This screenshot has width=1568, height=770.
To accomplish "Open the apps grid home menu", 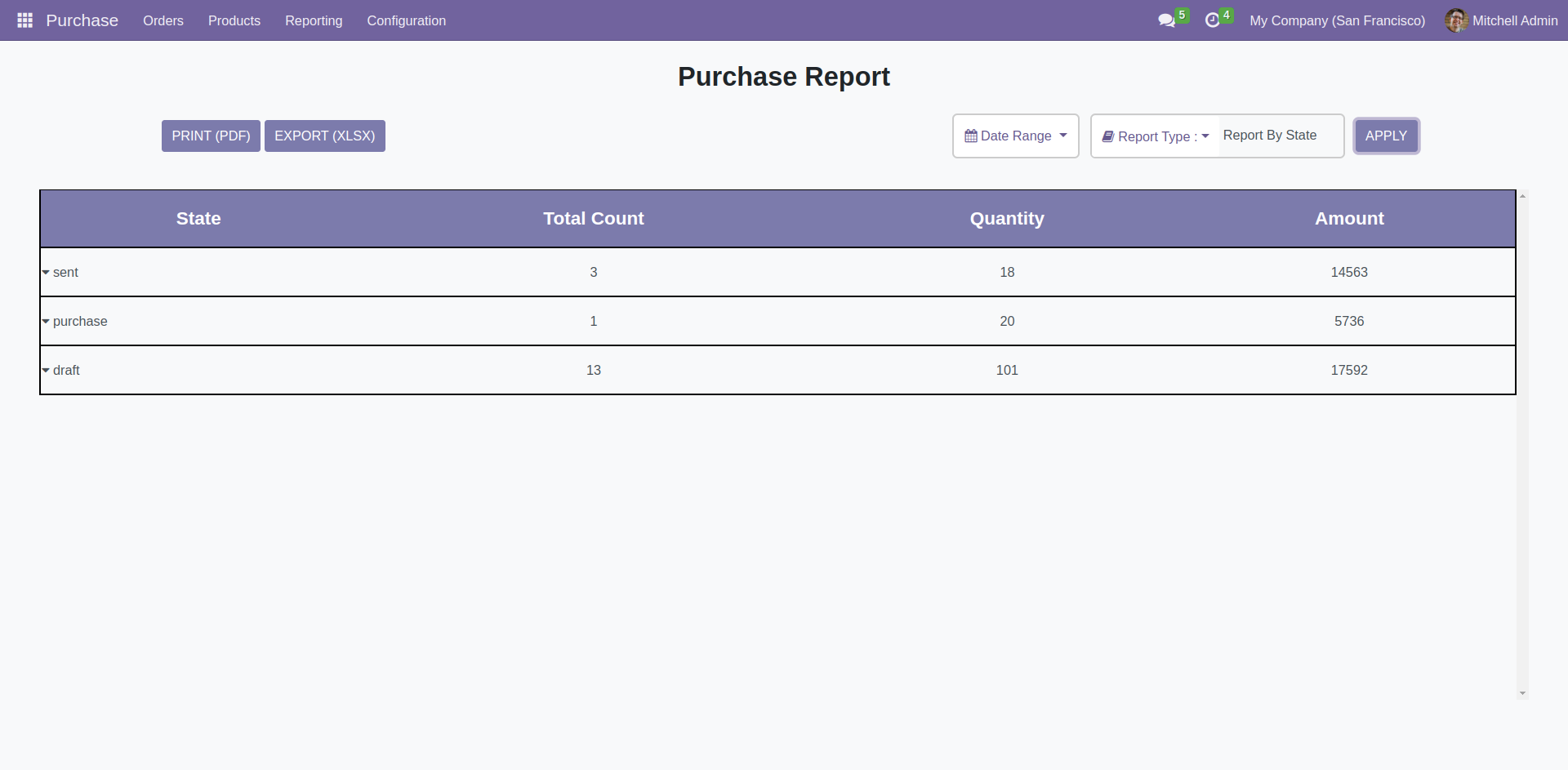I will [24, 20].
